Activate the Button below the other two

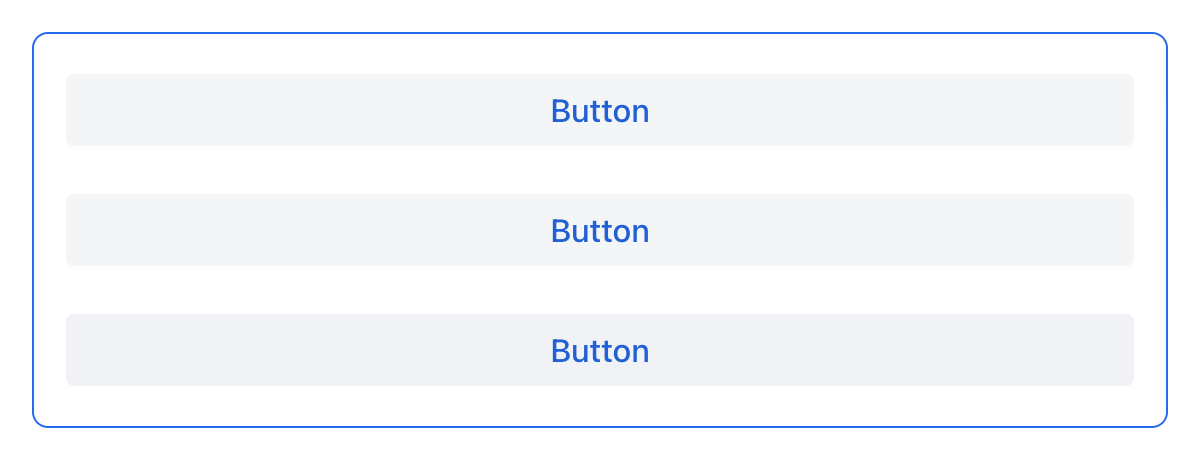click(600, 350)
